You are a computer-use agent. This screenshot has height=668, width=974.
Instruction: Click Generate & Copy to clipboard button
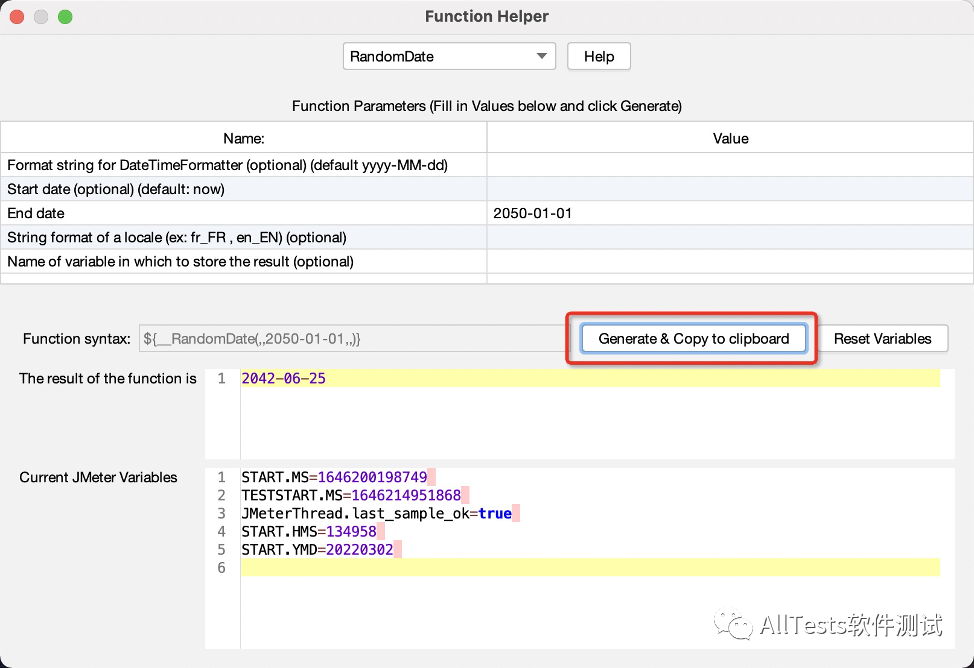(693, 339)
